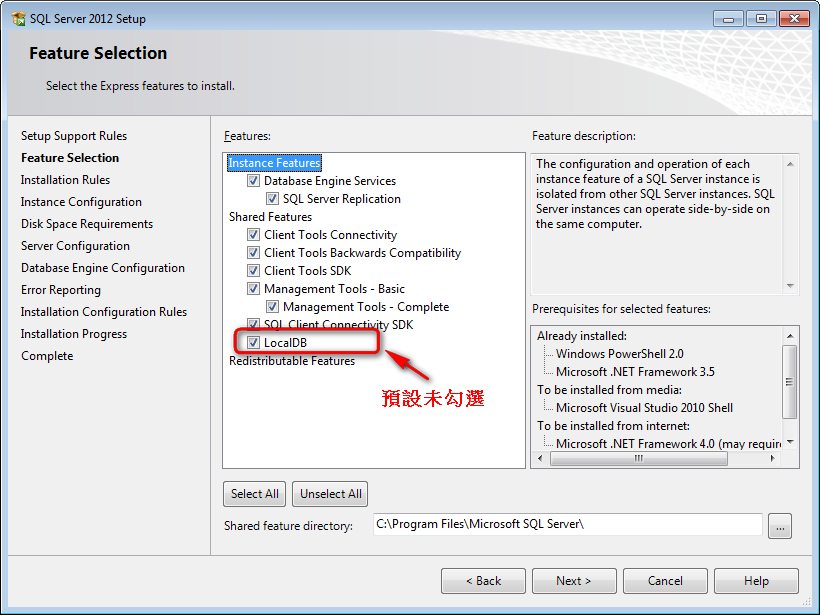Click prerequisites horizontal scrollbar thumb
820x615 pixels.
(639, 459)
